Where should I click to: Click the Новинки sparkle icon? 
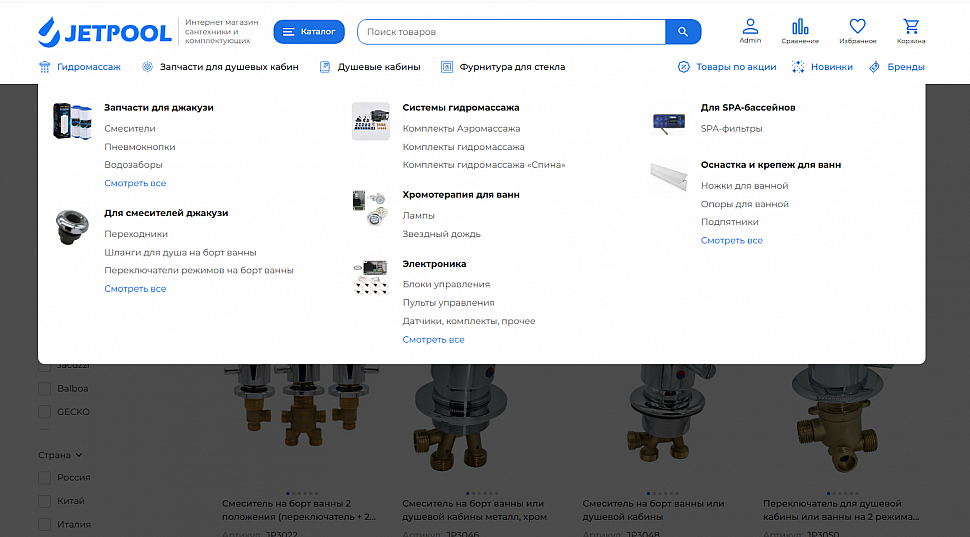(798, 67)
